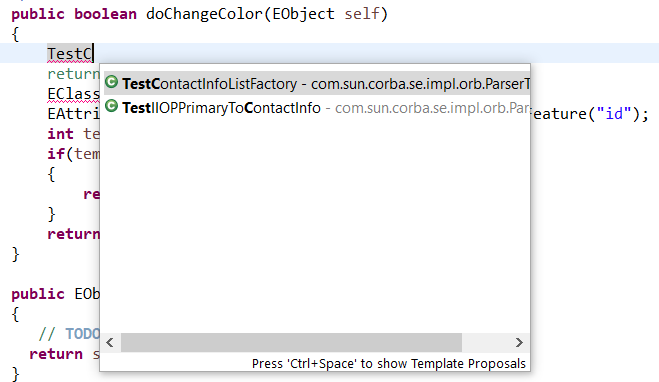Click the TestContactInfoListFactory class icon

tap(111, 82)
